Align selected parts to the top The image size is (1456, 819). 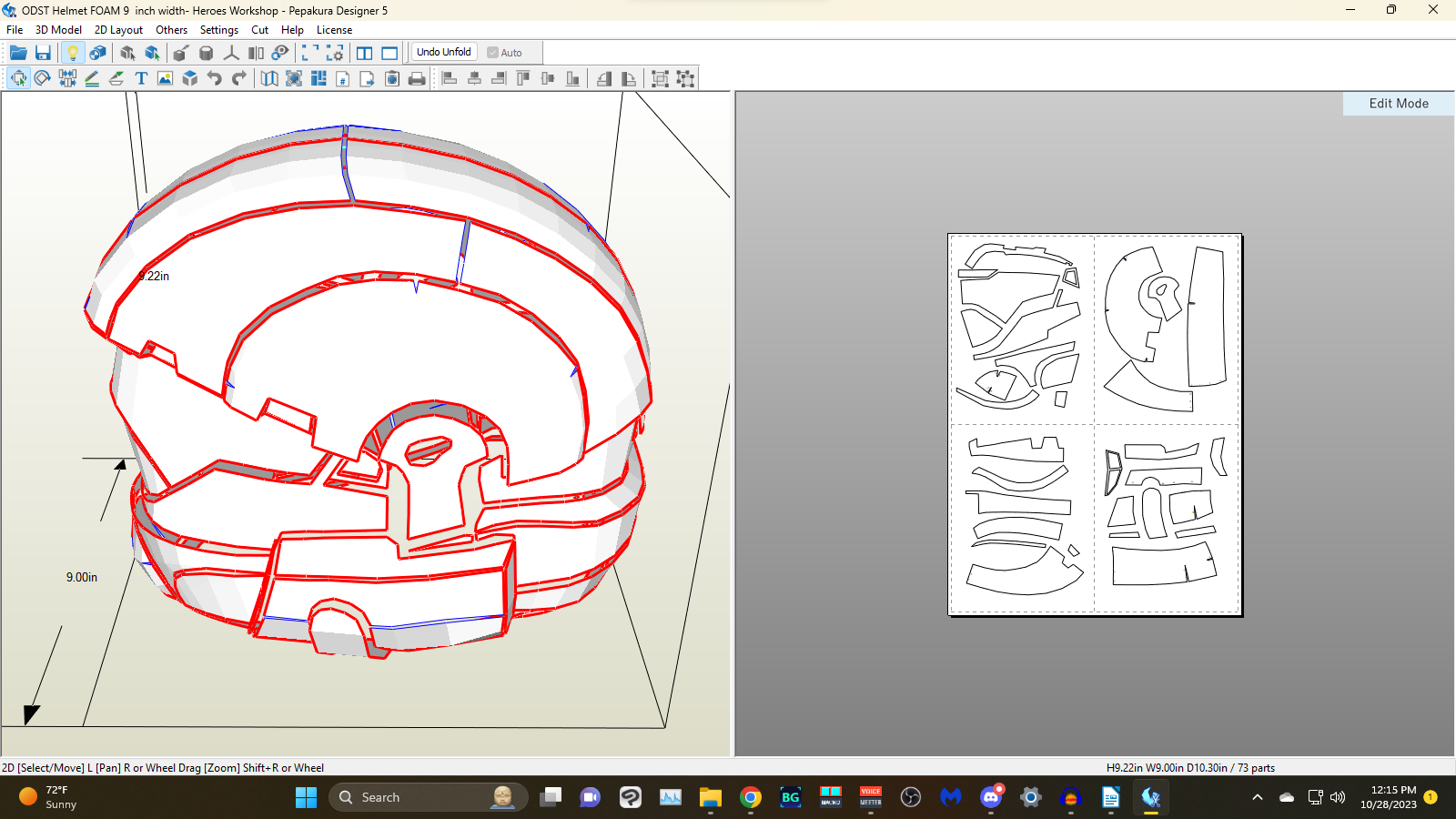click(x=523, y=78)
